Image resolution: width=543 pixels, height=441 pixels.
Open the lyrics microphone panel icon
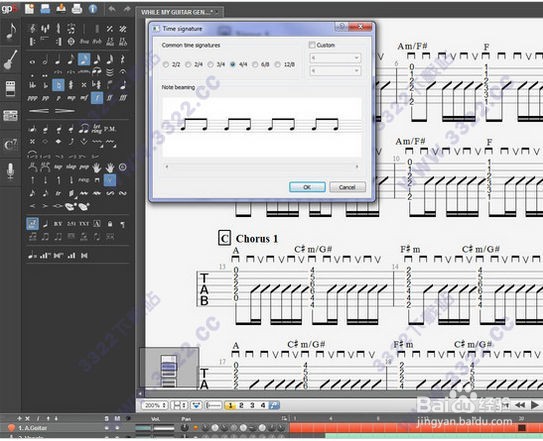tap(10, 172)
